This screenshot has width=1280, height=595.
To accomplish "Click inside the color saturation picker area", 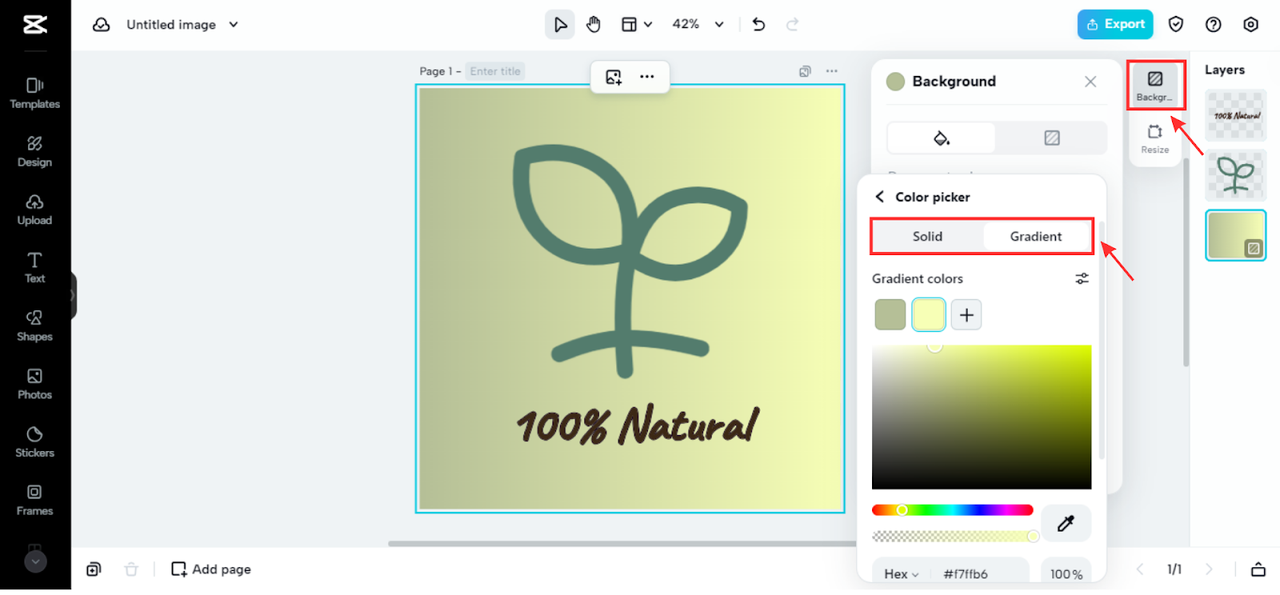I will (982, 417).
